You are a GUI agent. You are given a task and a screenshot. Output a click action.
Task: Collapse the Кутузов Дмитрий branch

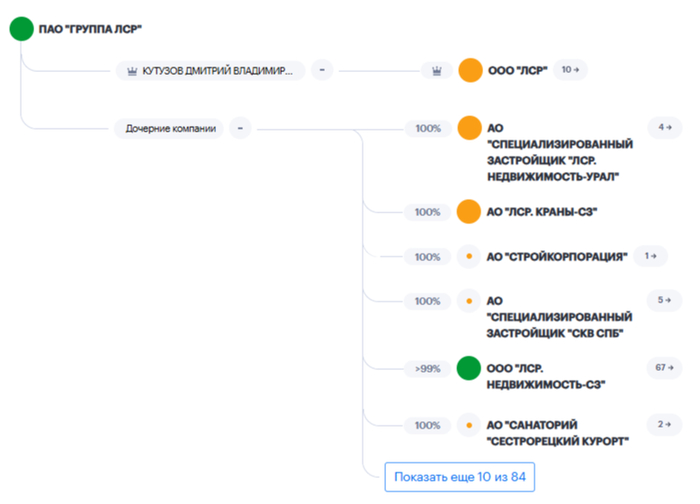click(x=322, y=70)
